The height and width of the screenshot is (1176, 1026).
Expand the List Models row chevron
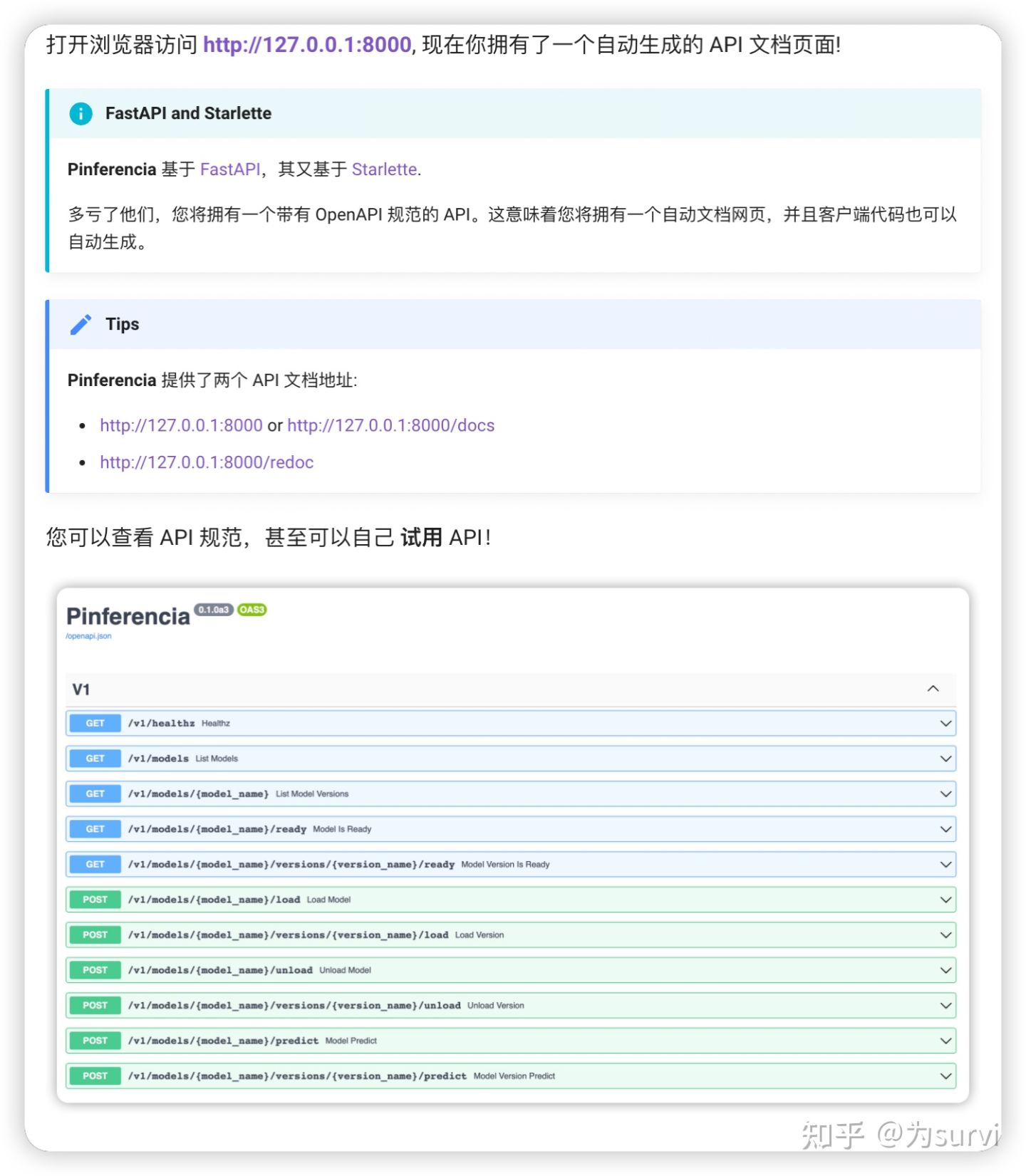945,759
